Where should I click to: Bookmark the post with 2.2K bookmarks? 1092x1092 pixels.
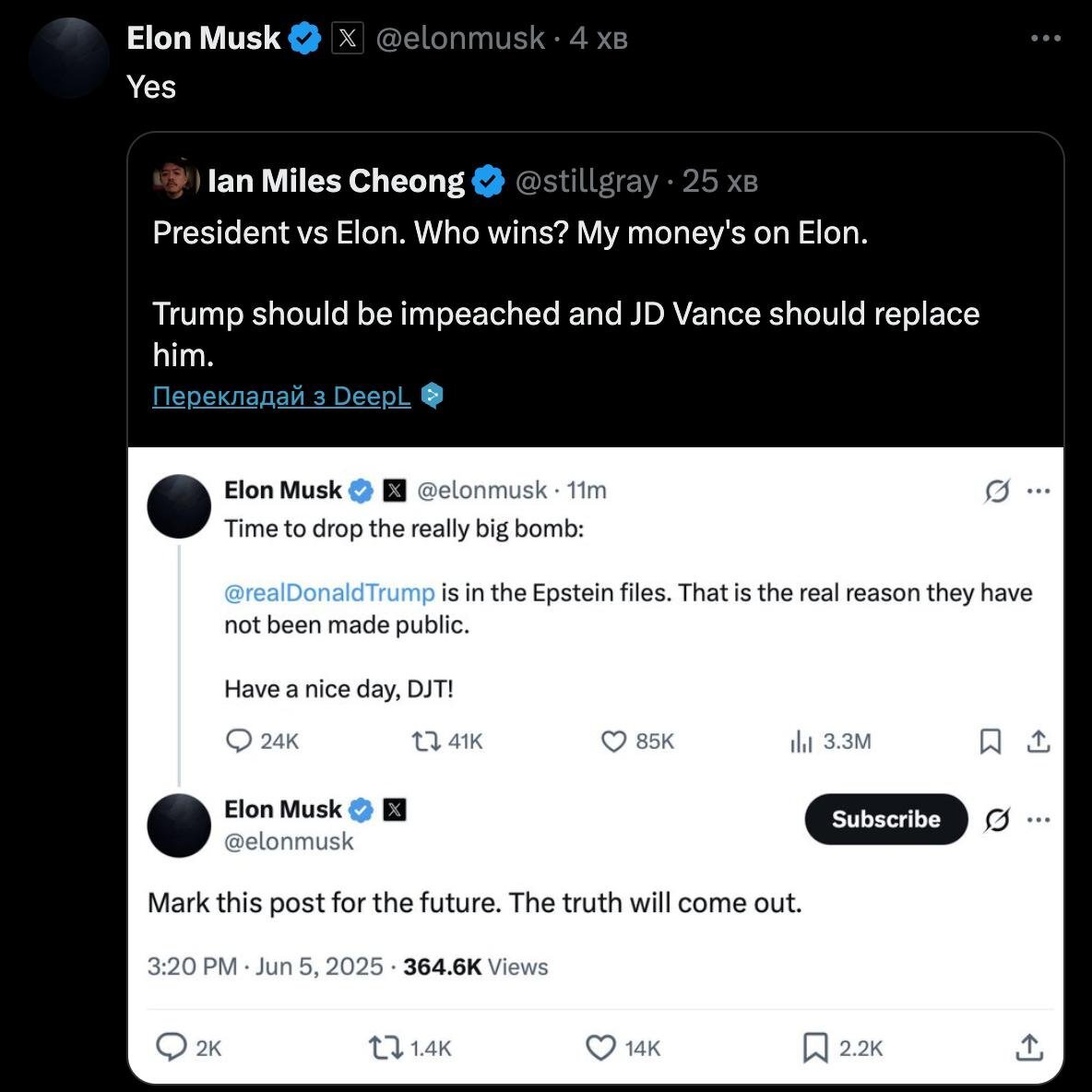pos(815,1048)
